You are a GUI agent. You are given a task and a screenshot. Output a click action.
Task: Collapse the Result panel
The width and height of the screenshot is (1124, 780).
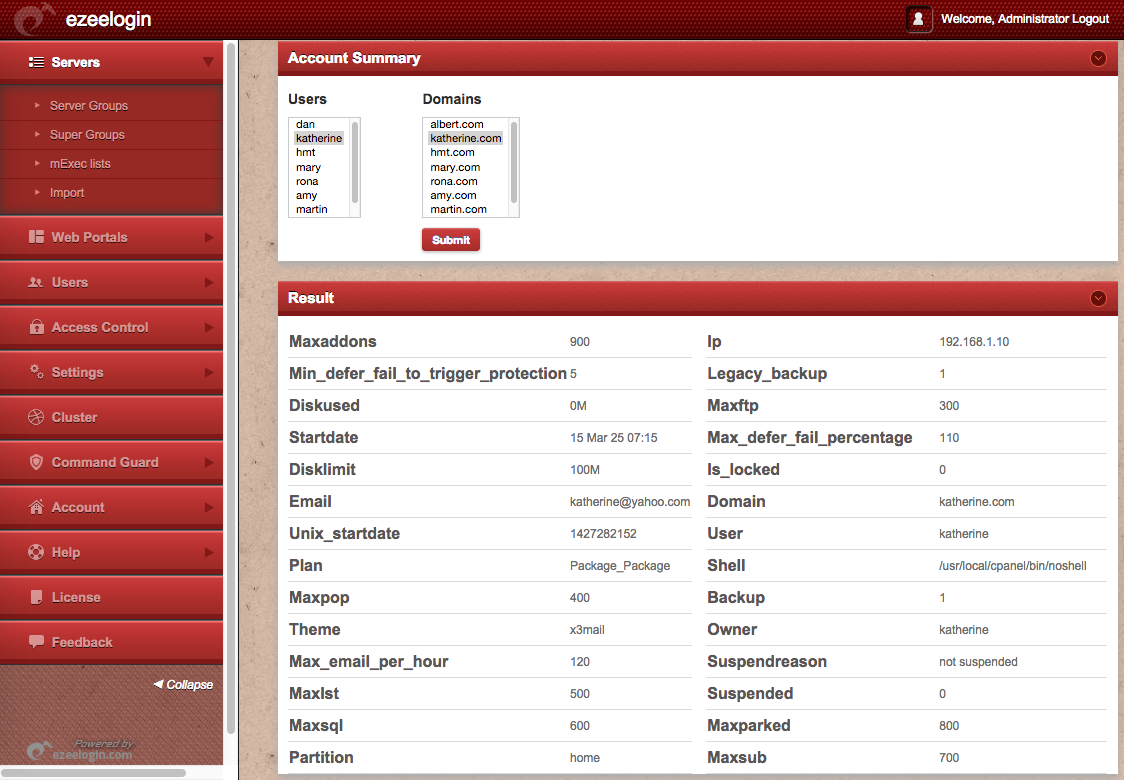[1097, 298]
